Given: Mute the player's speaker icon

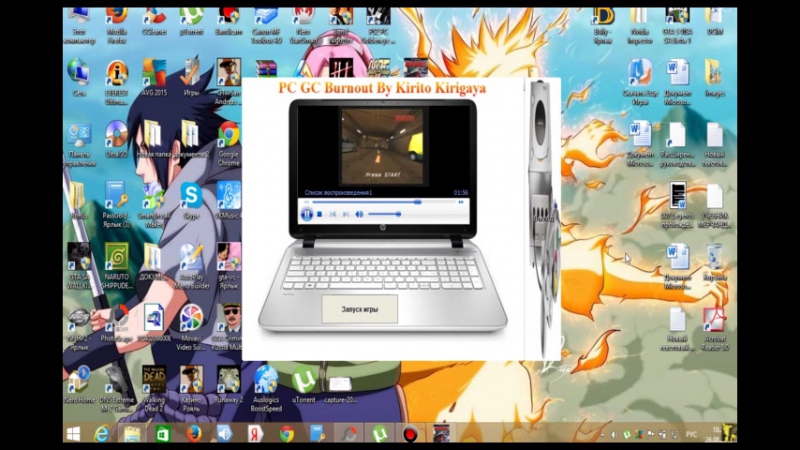Looking at the screenshot, I should click(x=359, y=214).
